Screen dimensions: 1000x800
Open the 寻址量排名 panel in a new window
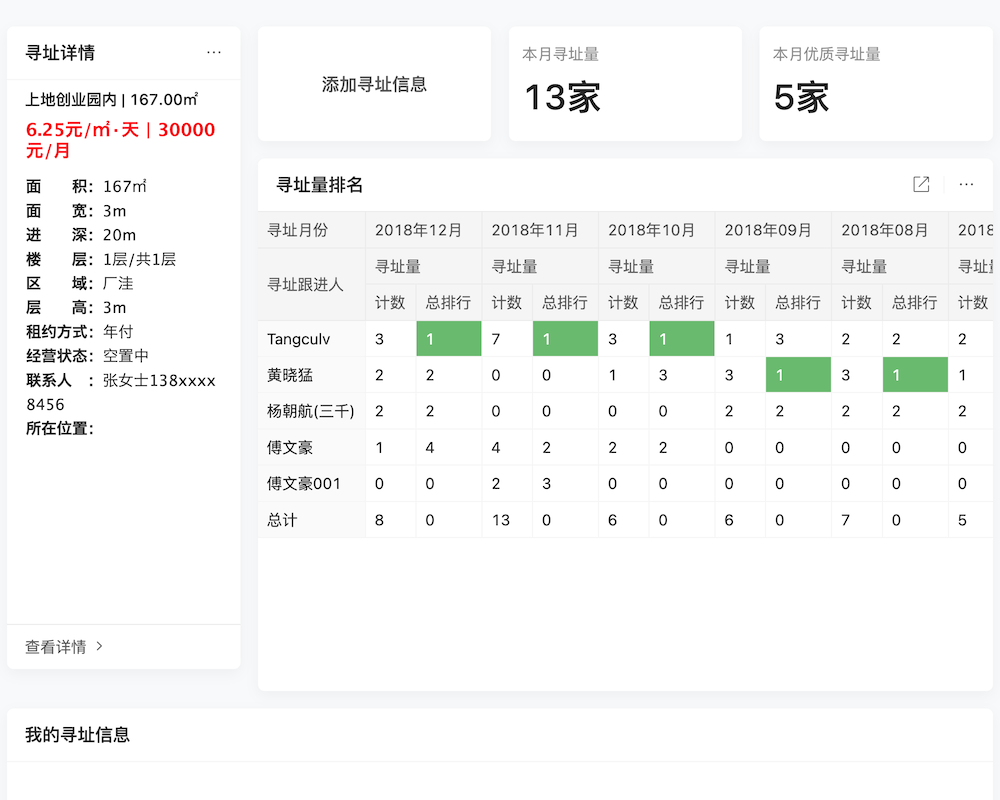[x=920, y=184]
